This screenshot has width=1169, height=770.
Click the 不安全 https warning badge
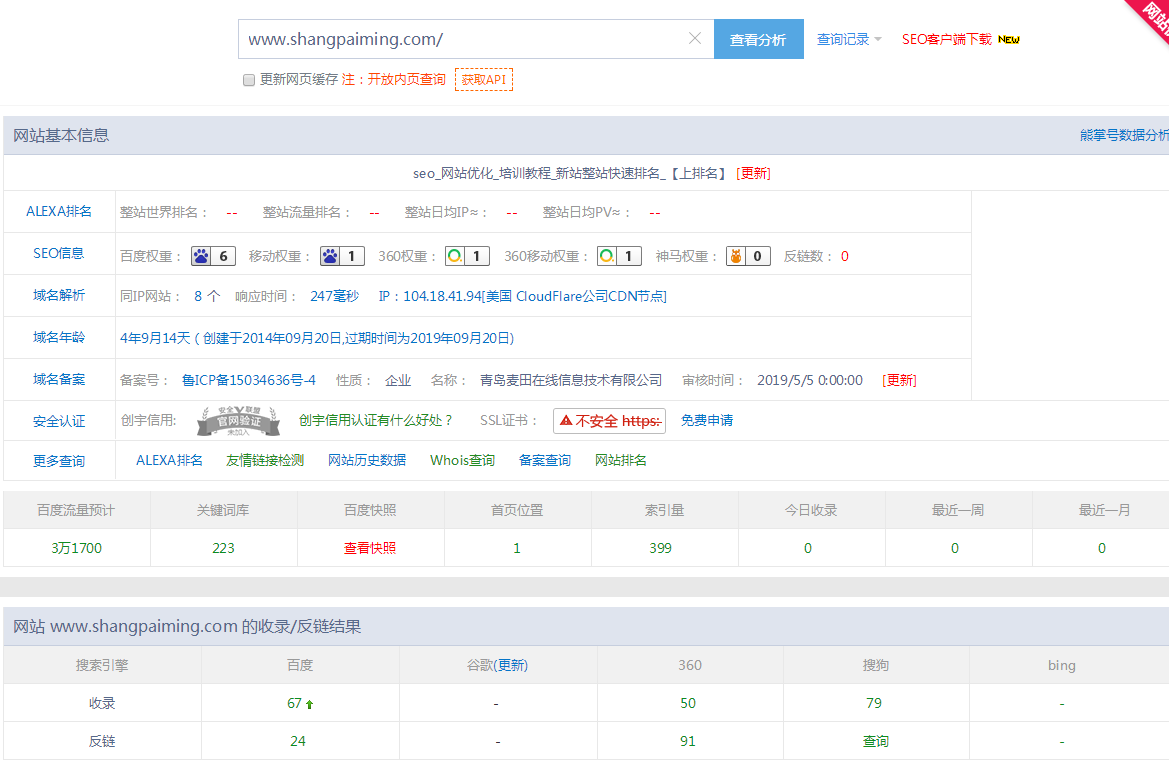click(x=609, y=421)
